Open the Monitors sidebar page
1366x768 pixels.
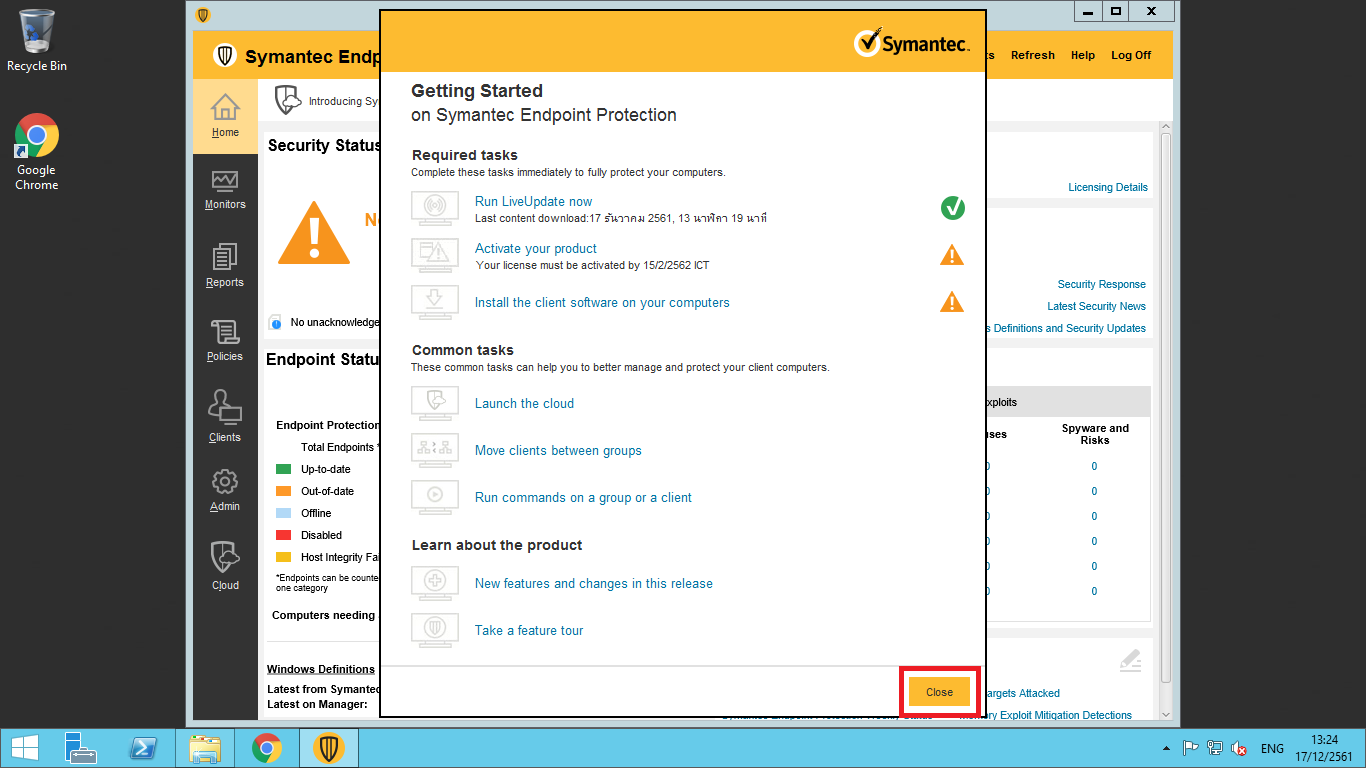pos(225,189)
